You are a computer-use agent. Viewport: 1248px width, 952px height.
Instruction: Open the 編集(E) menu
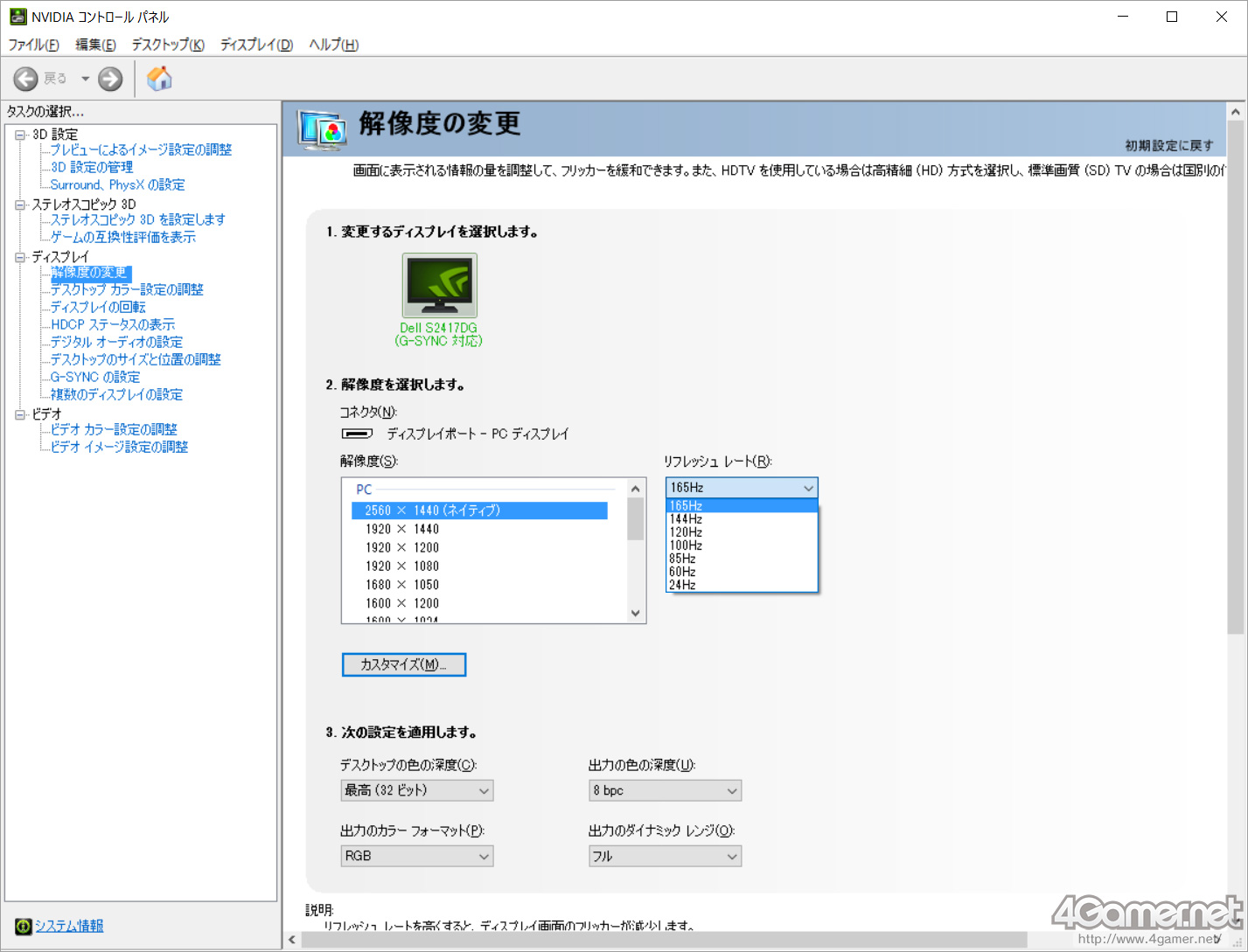click(95, 45)
